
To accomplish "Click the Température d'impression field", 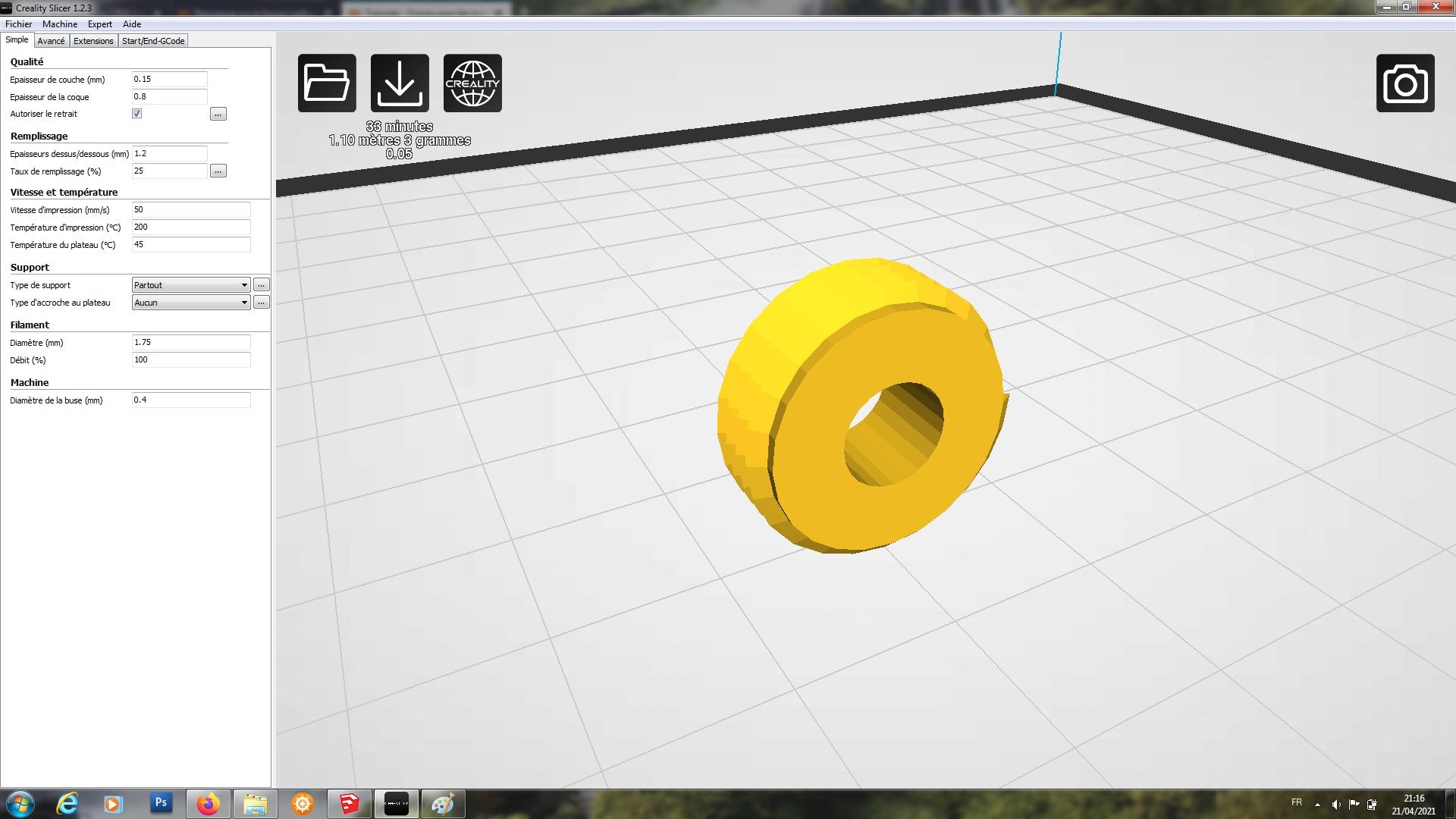I will [x=190, y=227].
